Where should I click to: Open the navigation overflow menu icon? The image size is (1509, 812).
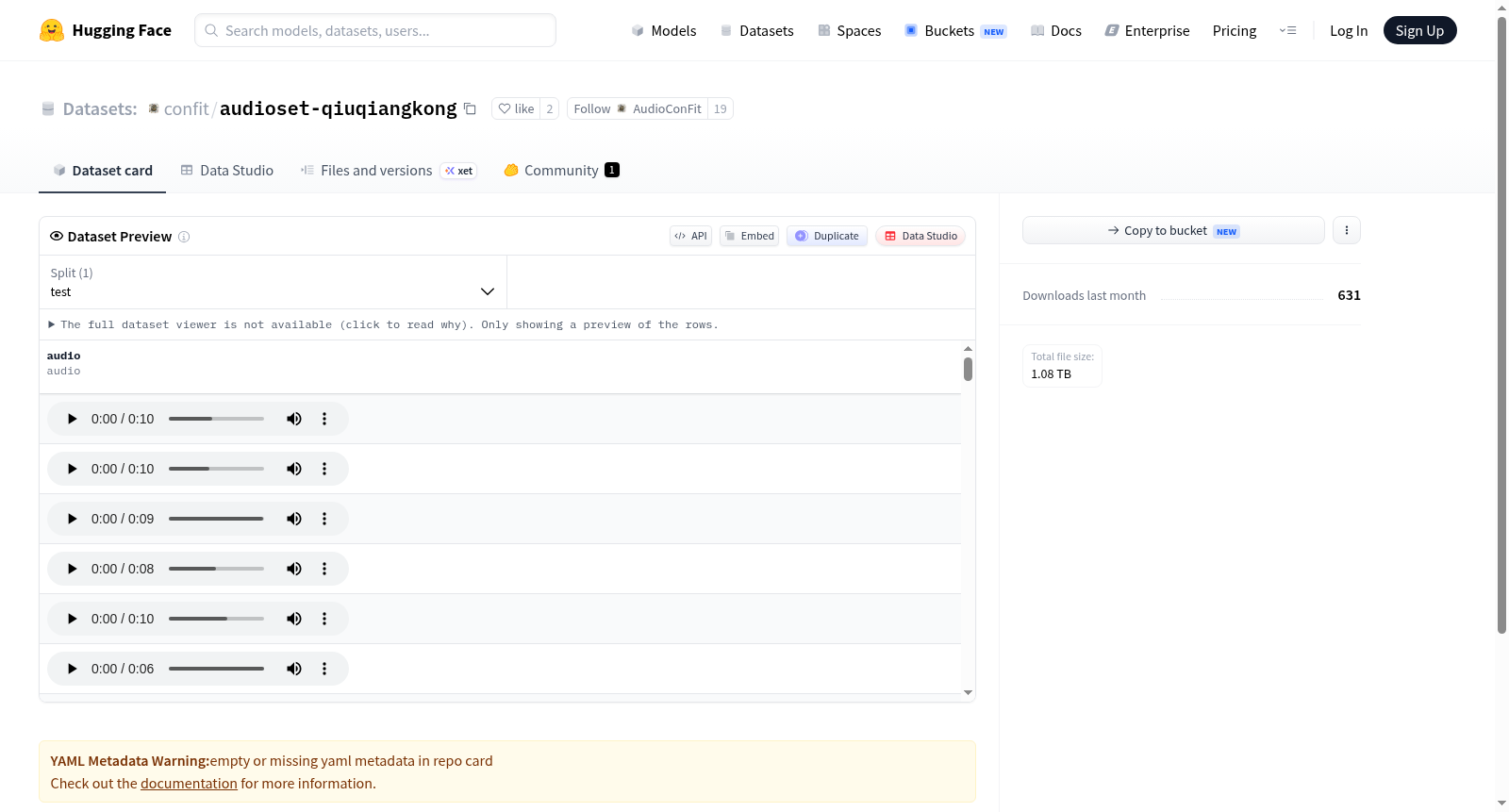pos(1287,30)
